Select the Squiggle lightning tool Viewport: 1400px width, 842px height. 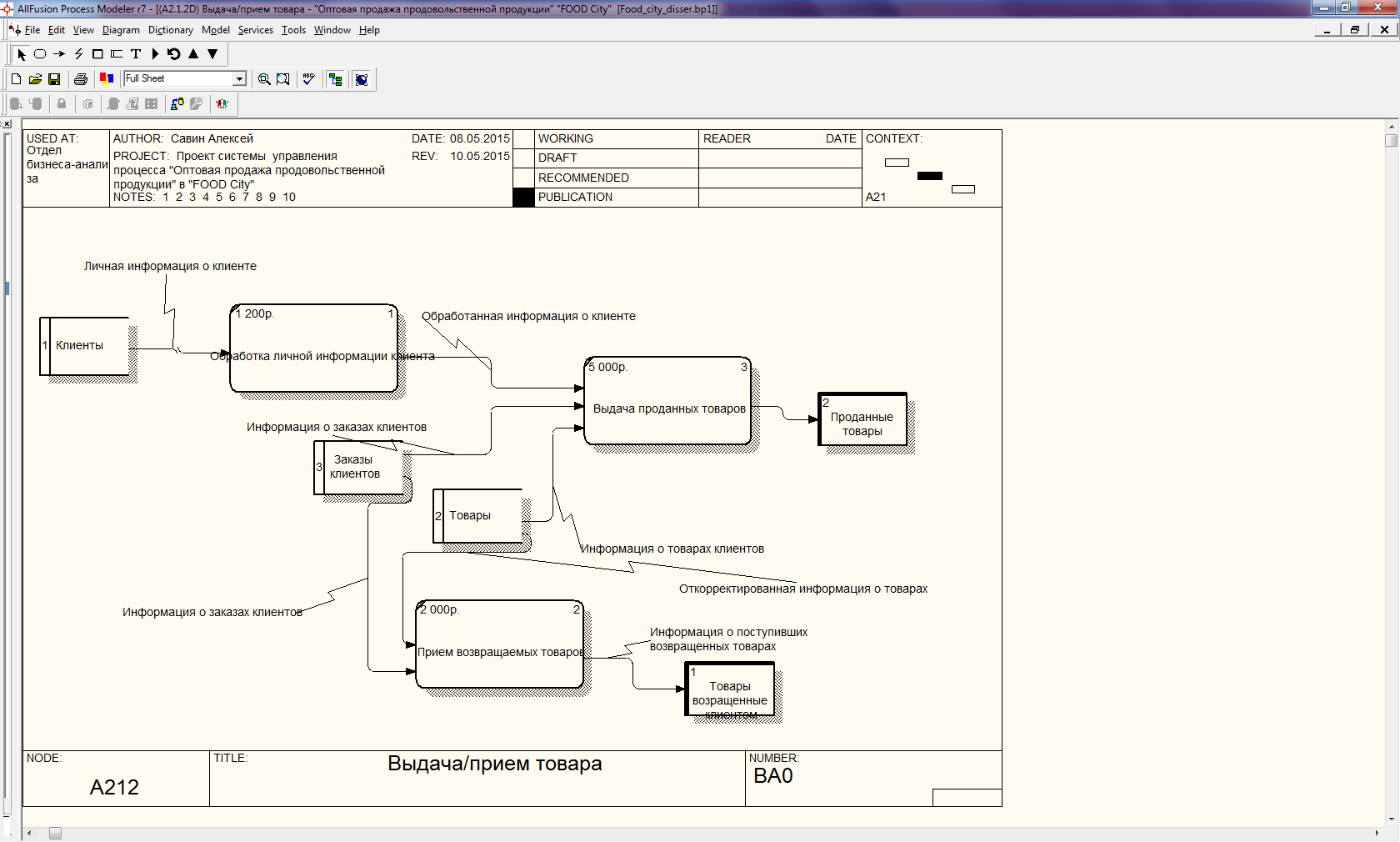[x=78, y=54]
